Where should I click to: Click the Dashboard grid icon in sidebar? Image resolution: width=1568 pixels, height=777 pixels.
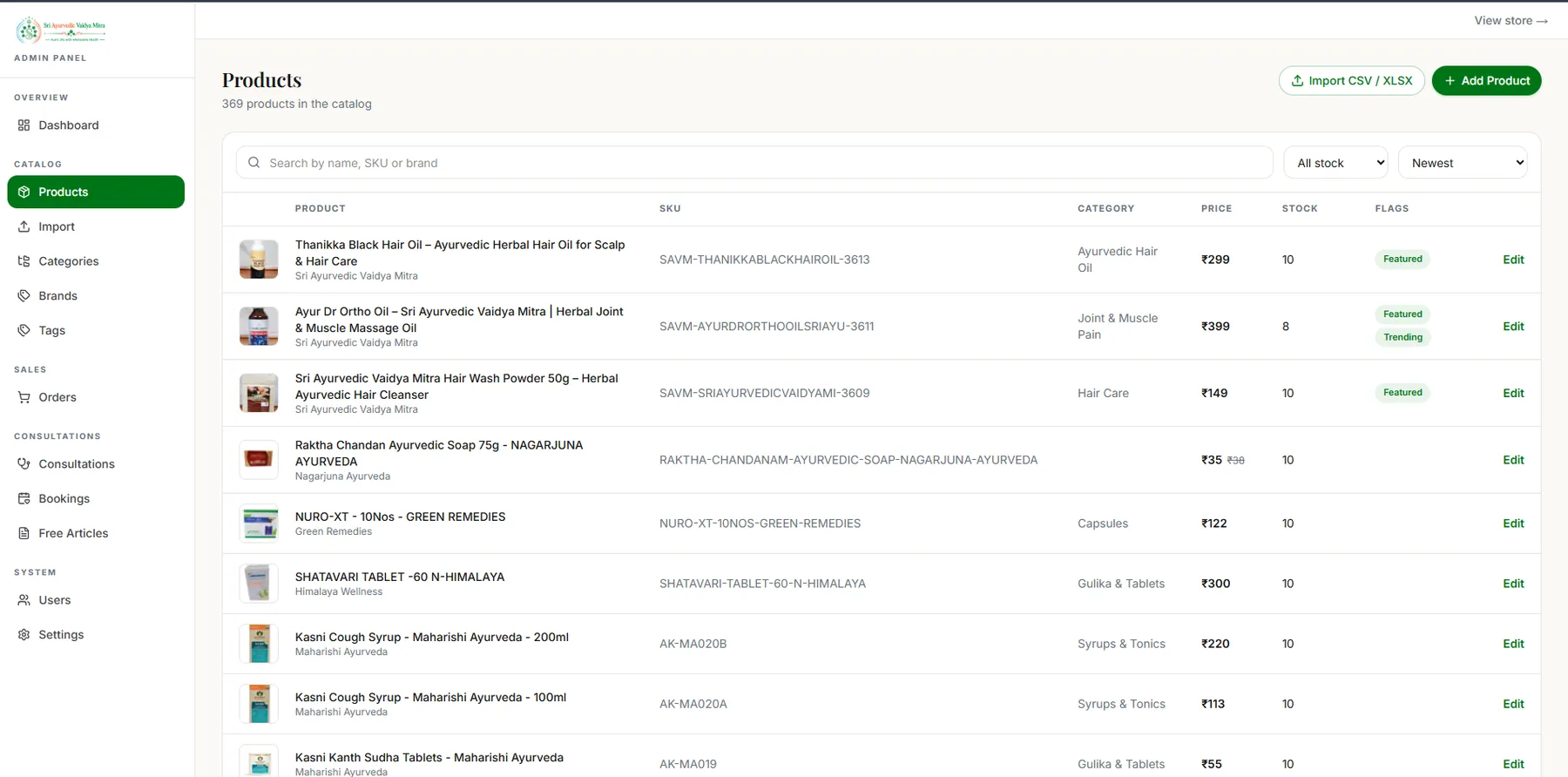pos(24,125)
